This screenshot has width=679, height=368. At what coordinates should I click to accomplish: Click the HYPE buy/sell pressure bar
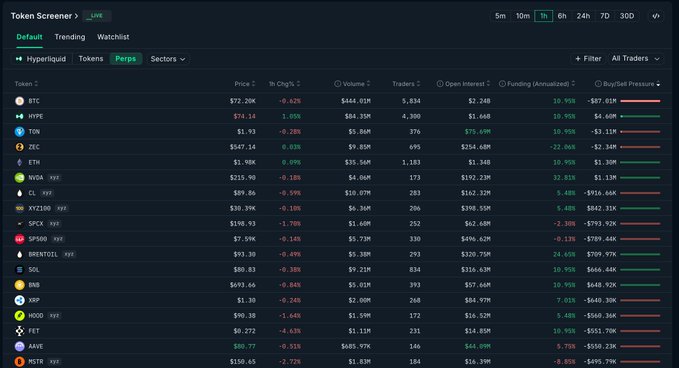[640, 116]
